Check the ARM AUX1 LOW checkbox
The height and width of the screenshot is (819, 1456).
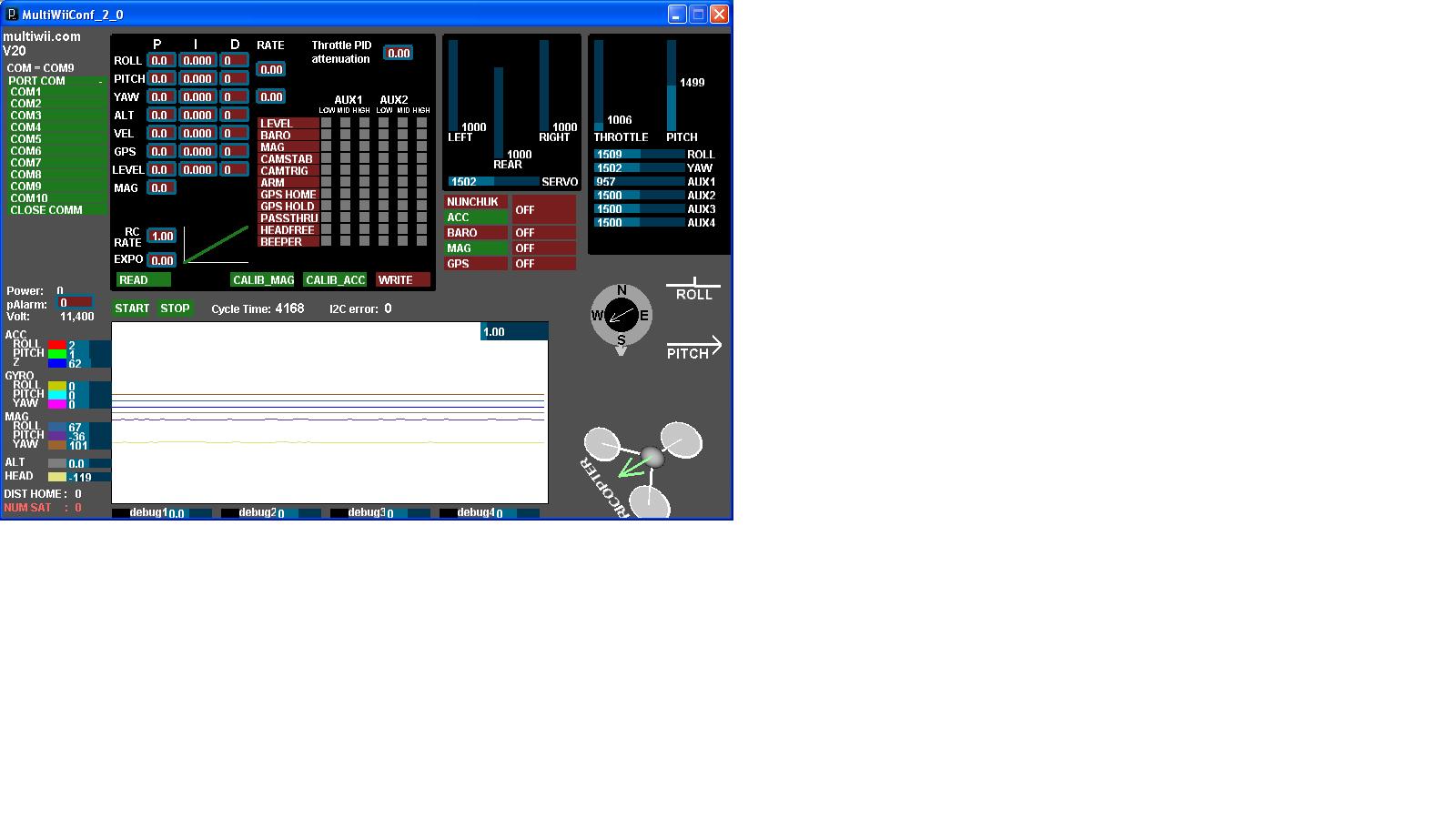pyautogui.click(x=325, y=182)
